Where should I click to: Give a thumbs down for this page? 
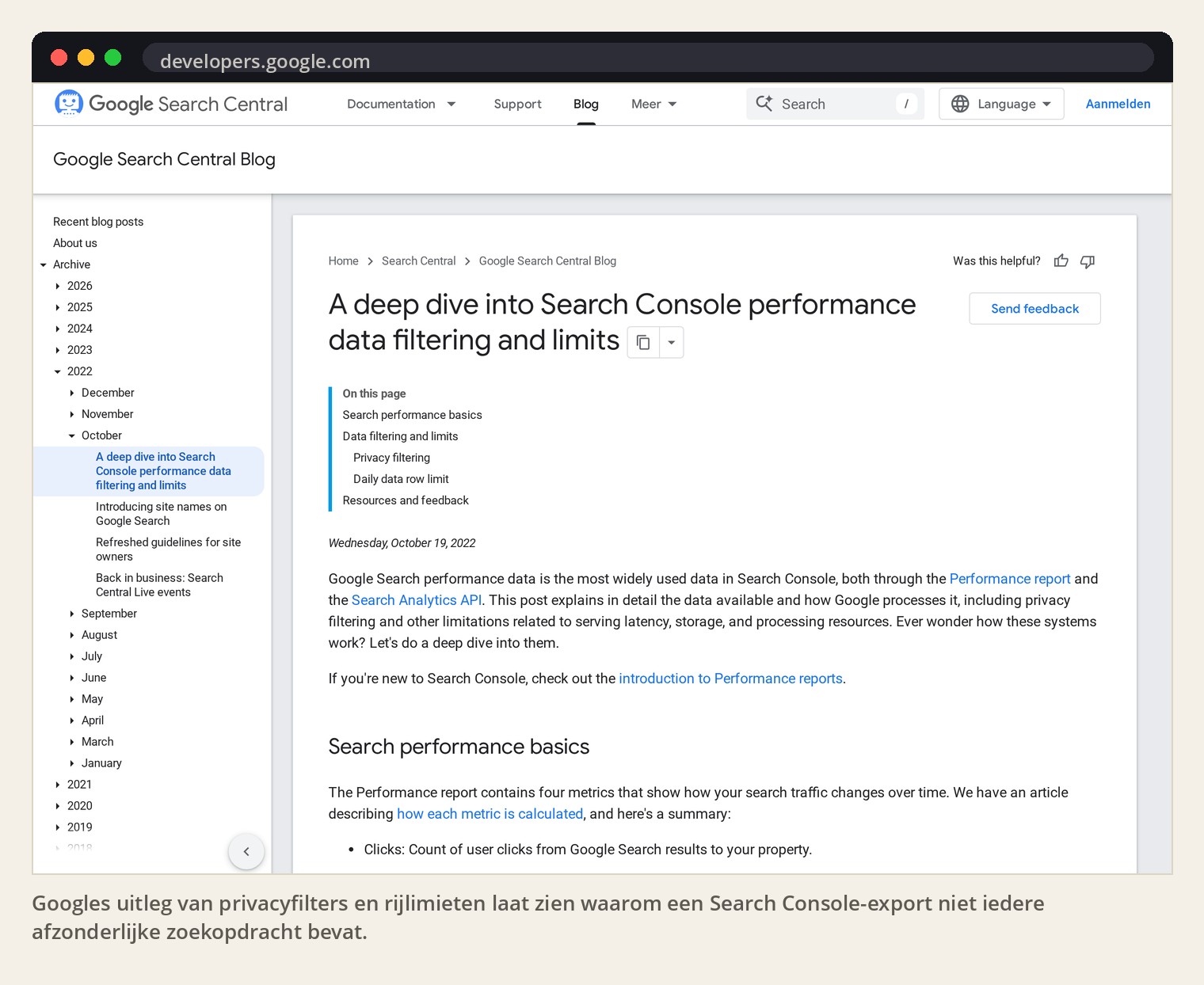(1088, 261)
